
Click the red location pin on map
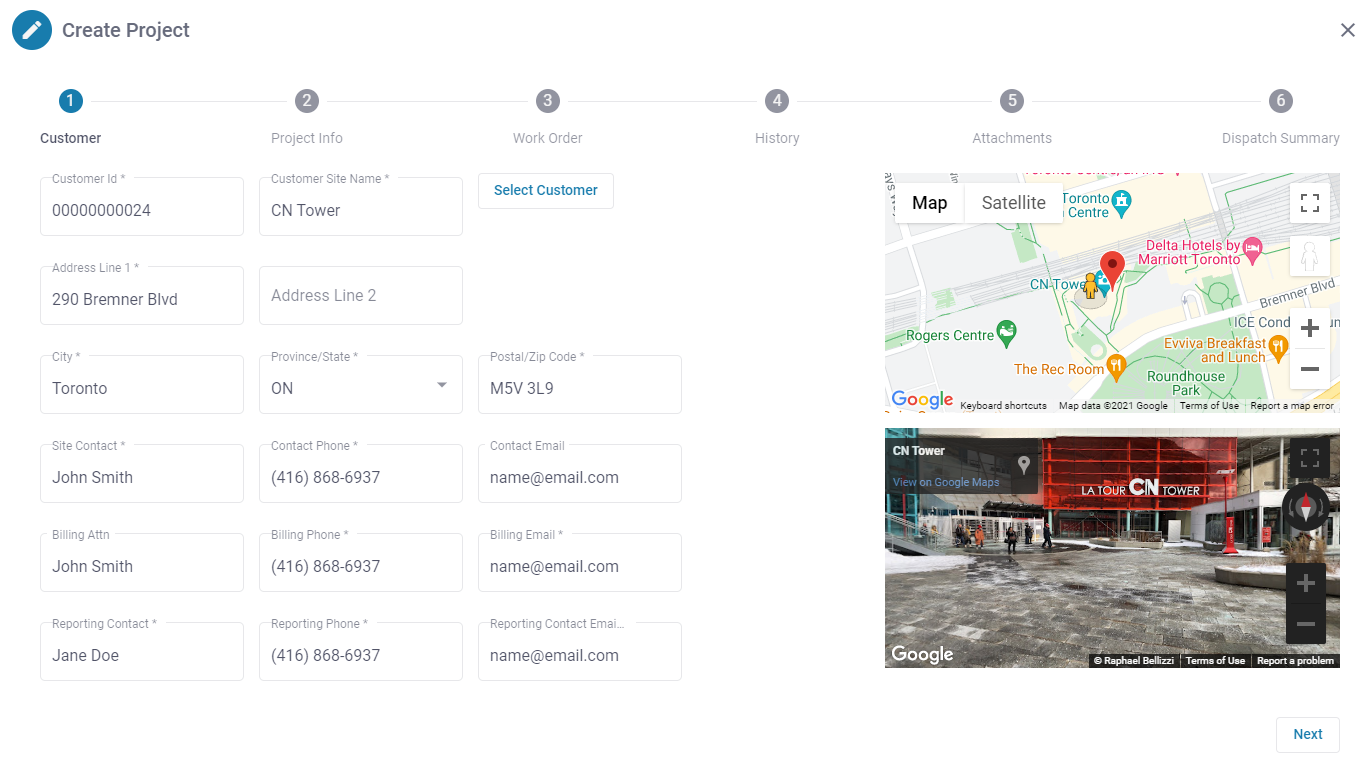pos(1112,269)
